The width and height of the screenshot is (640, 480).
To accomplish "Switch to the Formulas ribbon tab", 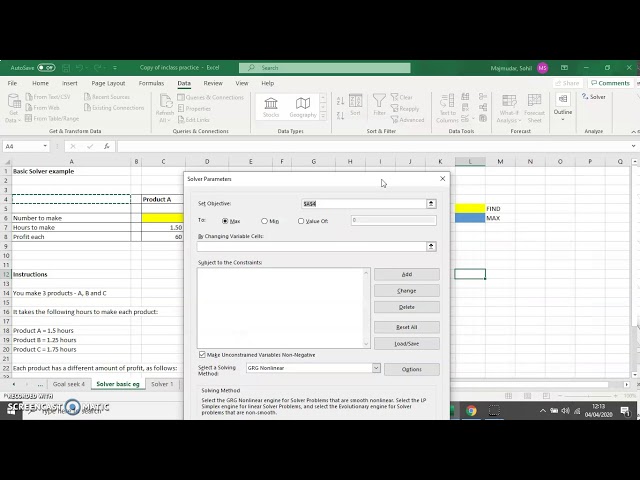I will click(x=151, y=83).
